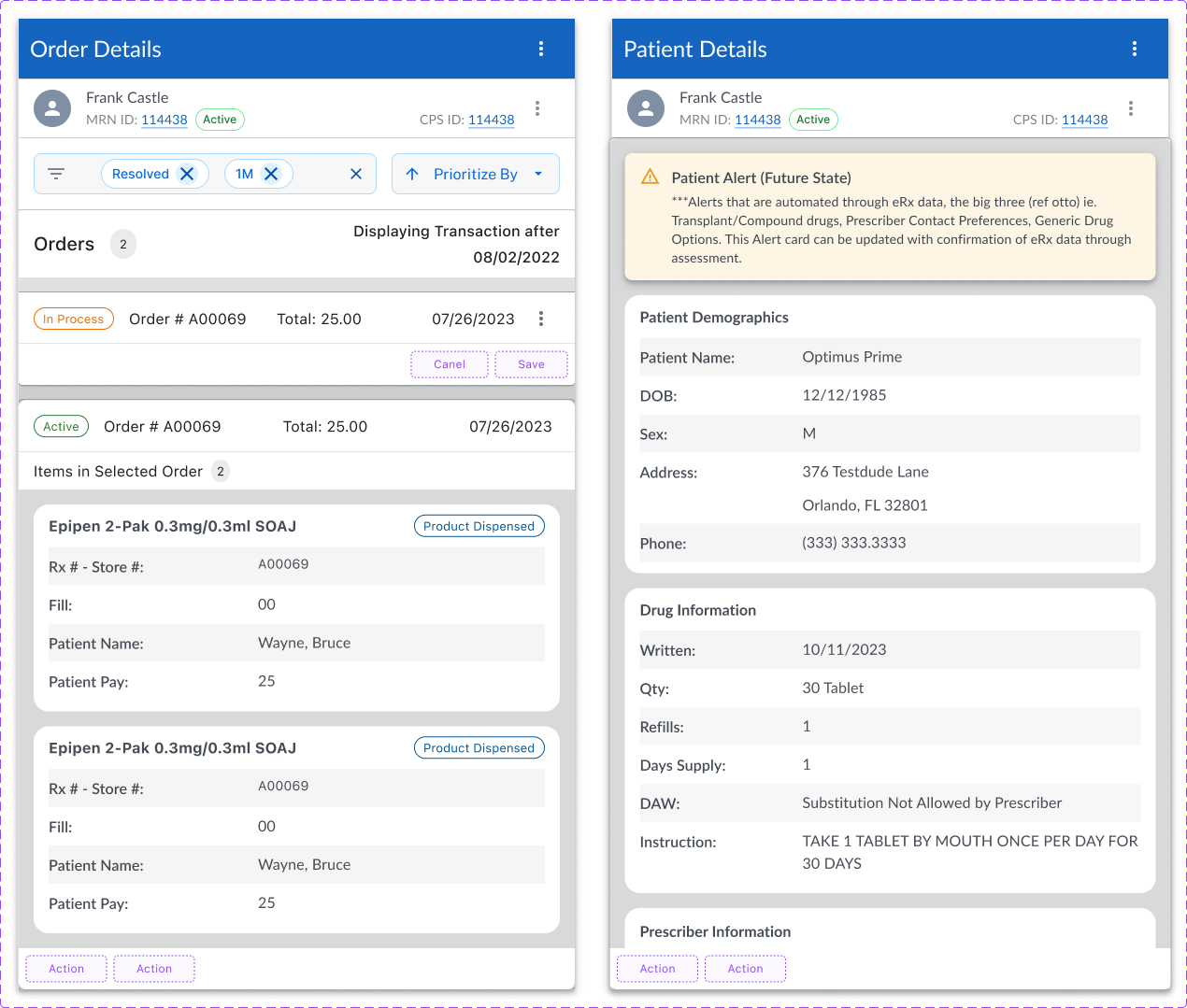Open MRN ID 114438 link in Order Details
The image size is (1187, 1008).
tap(164, 120)
